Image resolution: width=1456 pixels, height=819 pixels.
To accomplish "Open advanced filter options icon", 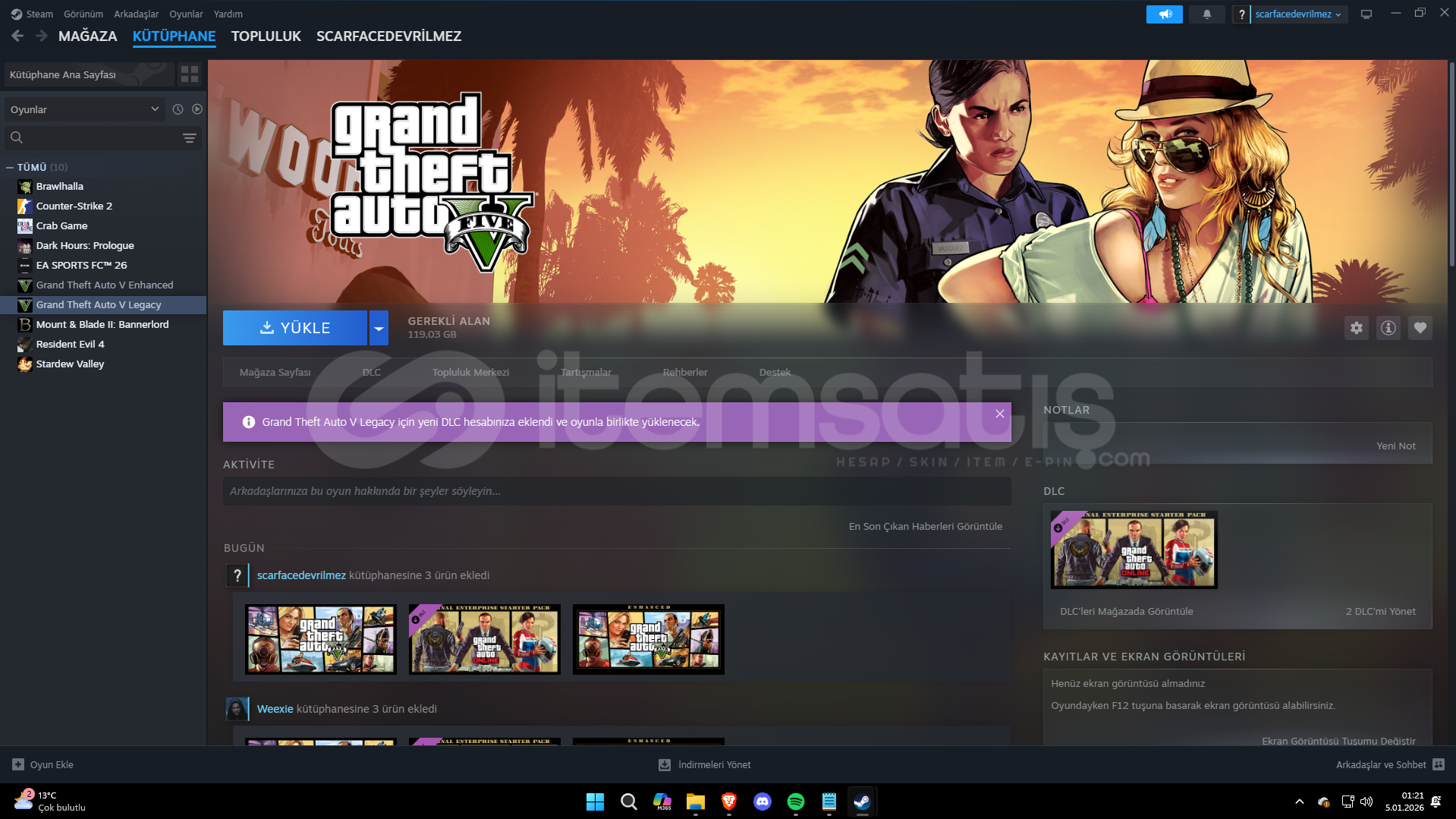I will click(x=189, y=138).
